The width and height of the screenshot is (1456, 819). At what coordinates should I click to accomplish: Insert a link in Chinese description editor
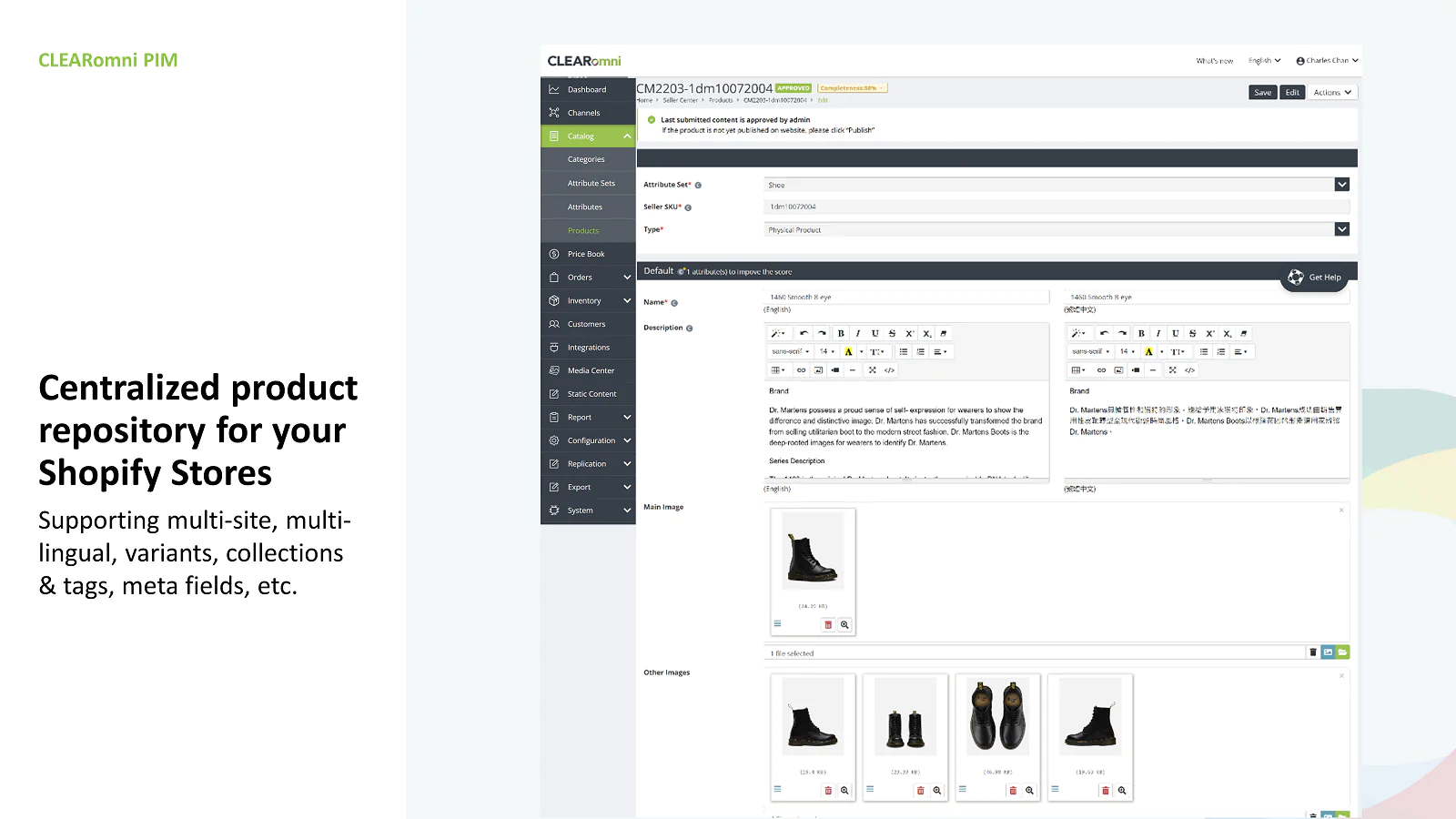[x=1101, y=370]
